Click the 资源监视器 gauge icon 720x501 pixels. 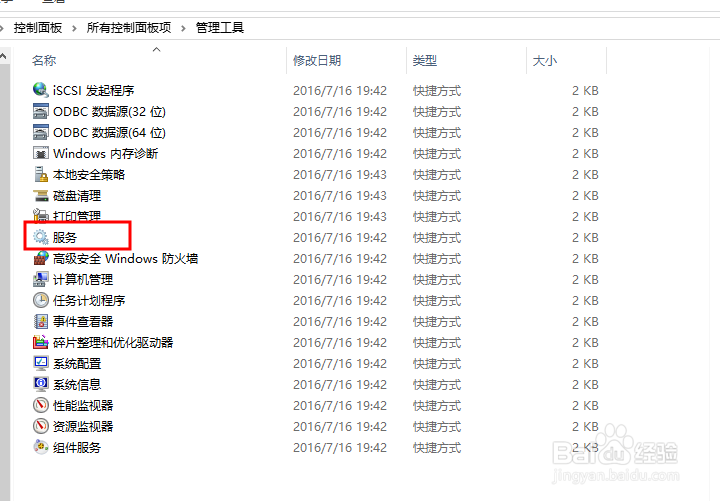(41, 426)
